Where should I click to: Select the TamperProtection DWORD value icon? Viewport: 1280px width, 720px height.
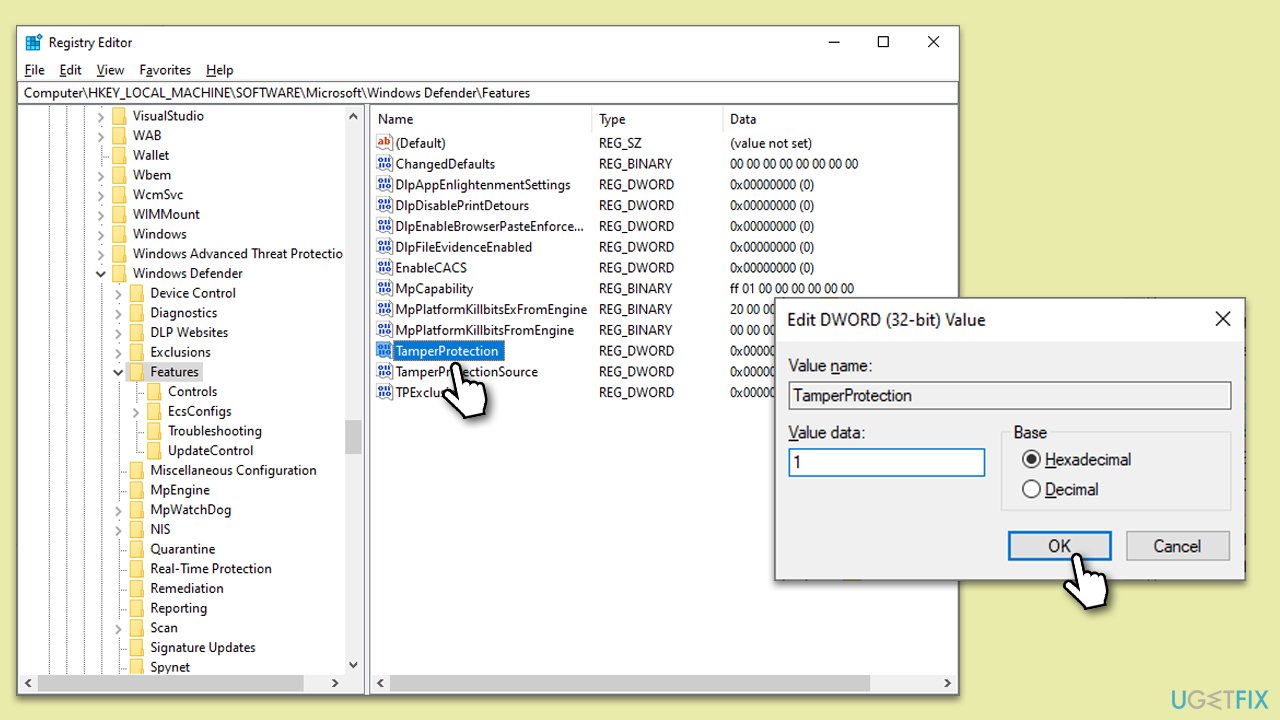click(x=384, y=351)
